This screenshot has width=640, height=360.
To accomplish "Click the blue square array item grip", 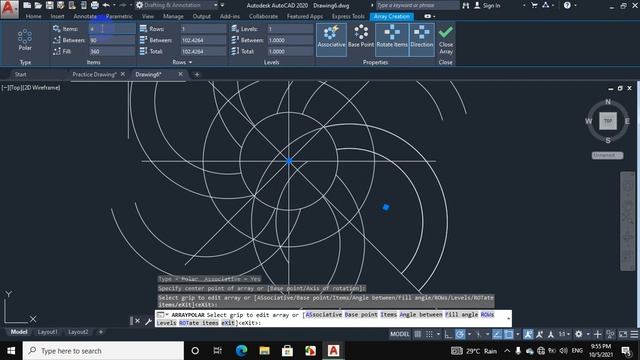I will click(386, 207).
